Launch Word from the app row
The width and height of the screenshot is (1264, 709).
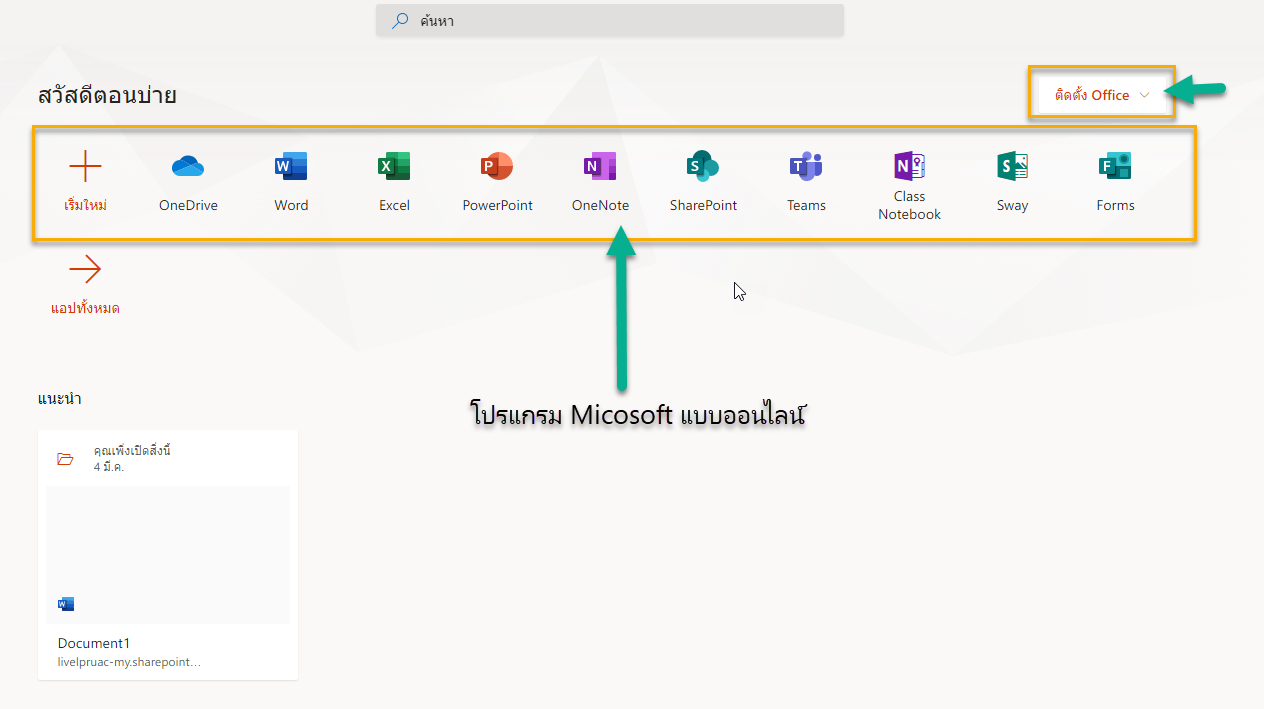(291, 166)
